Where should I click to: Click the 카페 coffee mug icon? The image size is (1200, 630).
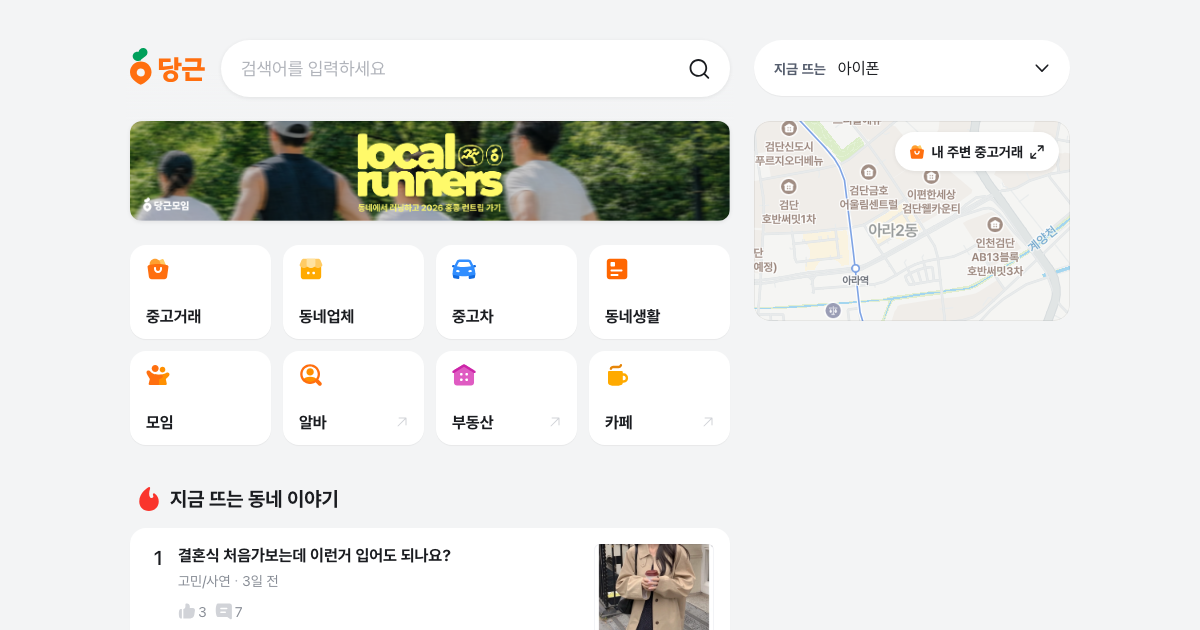[x=617, y=375]
